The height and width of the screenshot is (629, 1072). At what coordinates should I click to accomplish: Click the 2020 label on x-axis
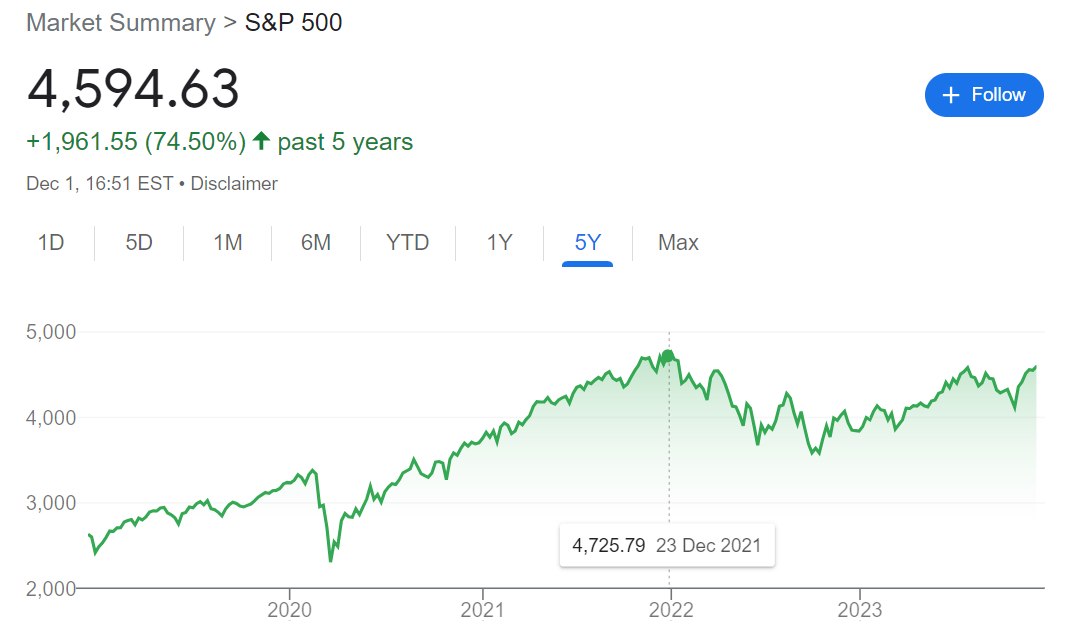click(x=289, y=609)
